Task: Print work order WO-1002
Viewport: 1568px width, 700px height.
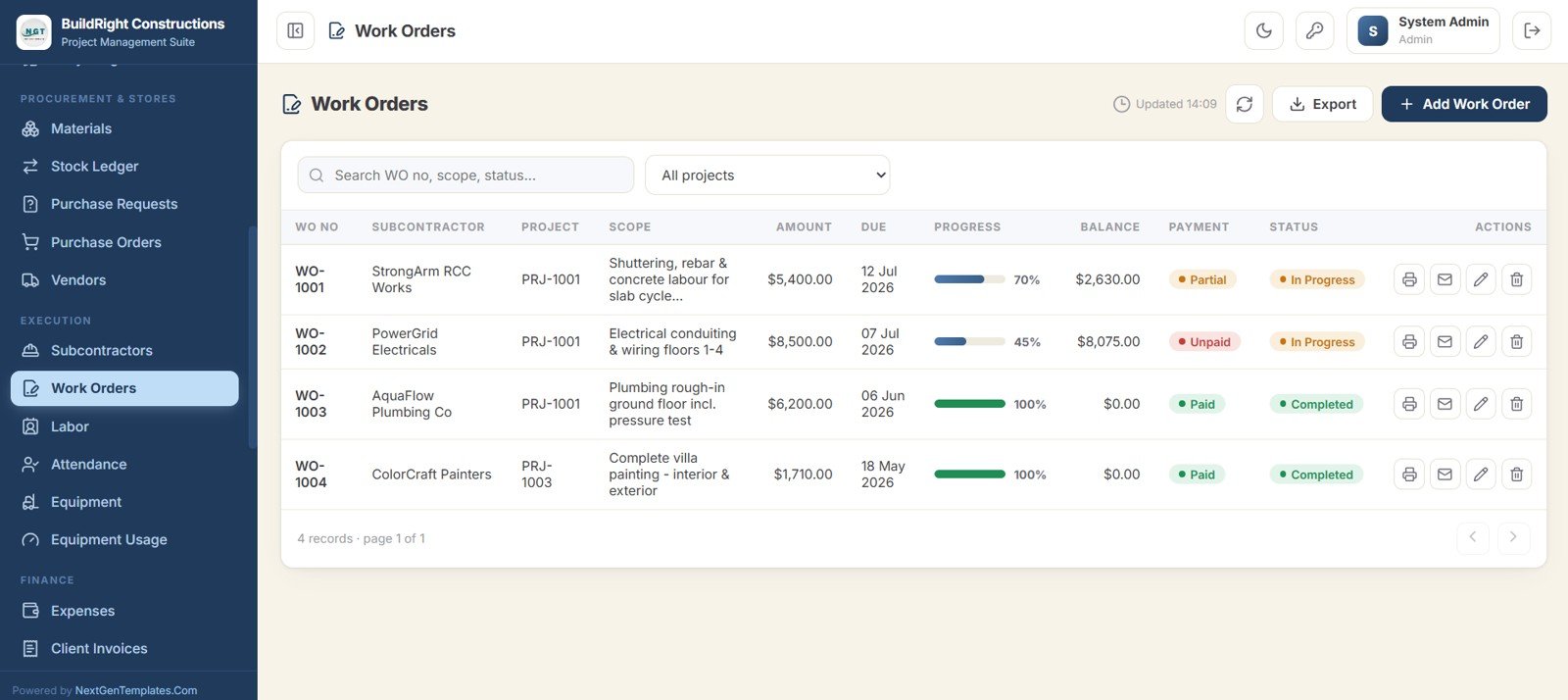Action: 1409,342
